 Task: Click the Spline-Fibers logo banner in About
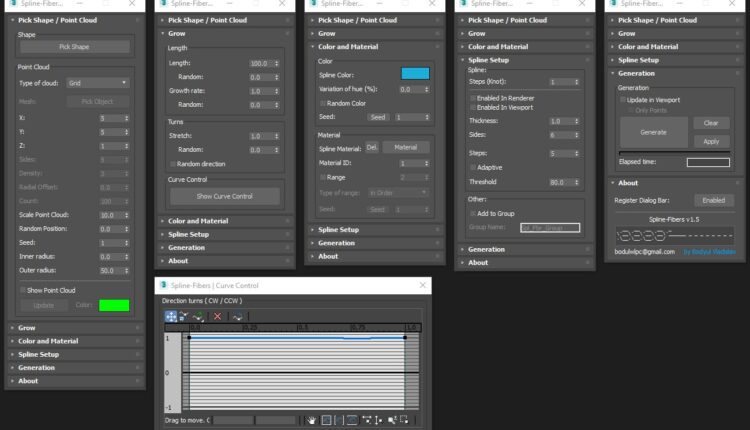coord(674,235)
